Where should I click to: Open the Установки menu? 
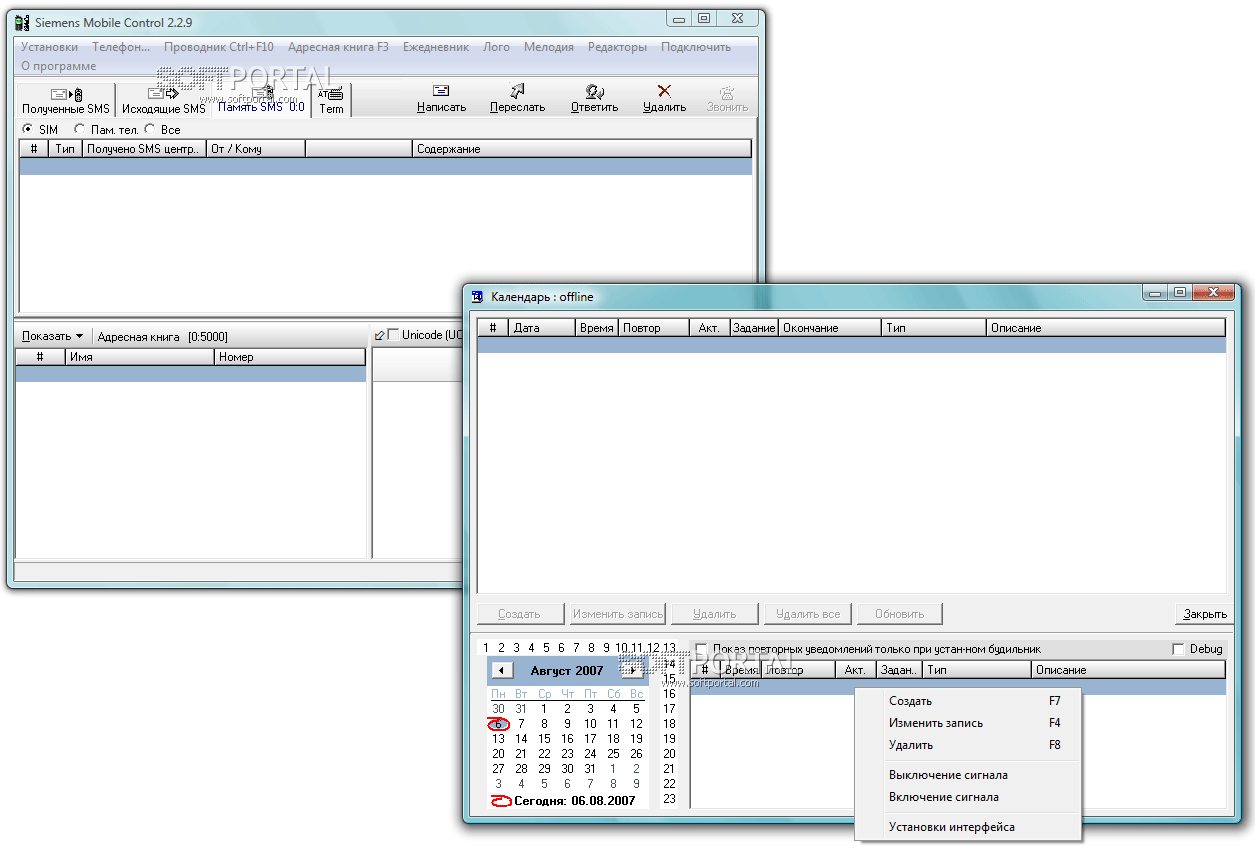[49, 47]
